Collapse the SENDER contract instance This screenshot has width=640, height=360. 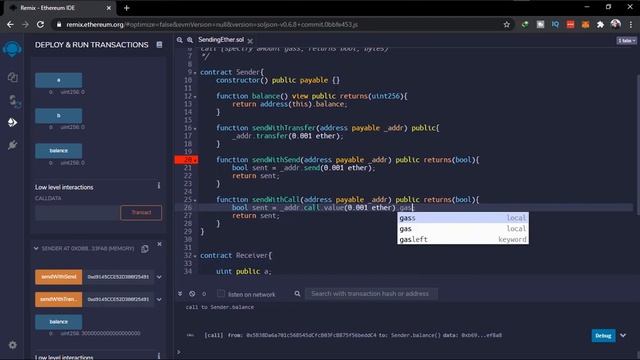click(36, 248)
